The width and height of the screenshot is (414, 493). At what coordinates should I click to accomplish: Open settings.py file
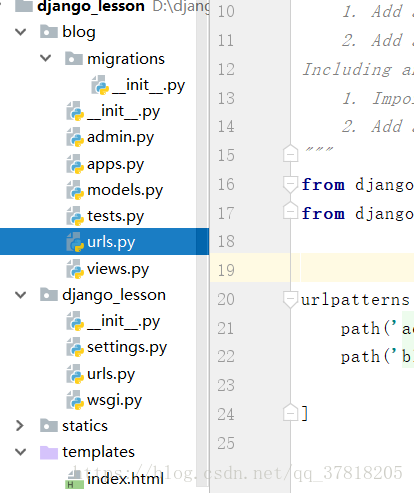point(127,347)
